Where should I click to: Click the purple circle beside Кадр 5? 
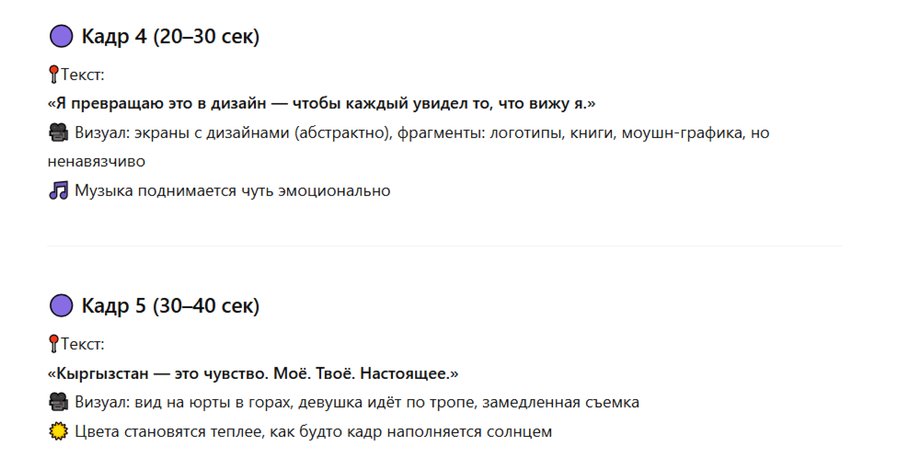point(61,305)
